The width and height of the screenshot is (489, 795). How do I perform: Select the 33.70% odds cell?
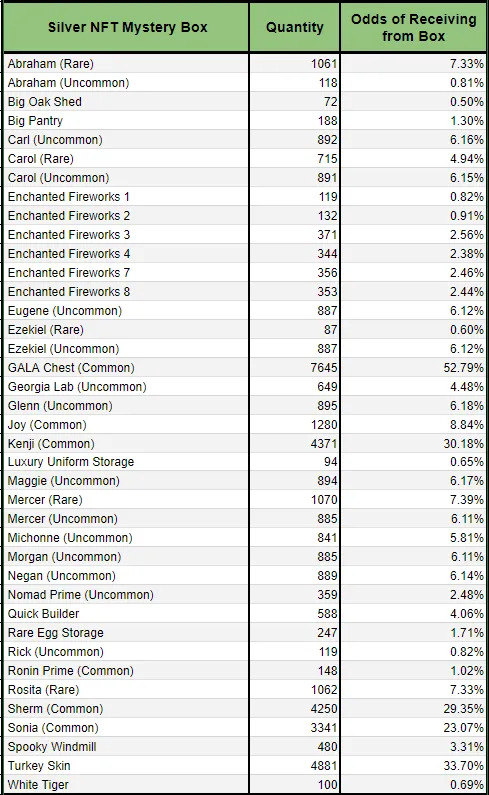click(x=413, y=766)
